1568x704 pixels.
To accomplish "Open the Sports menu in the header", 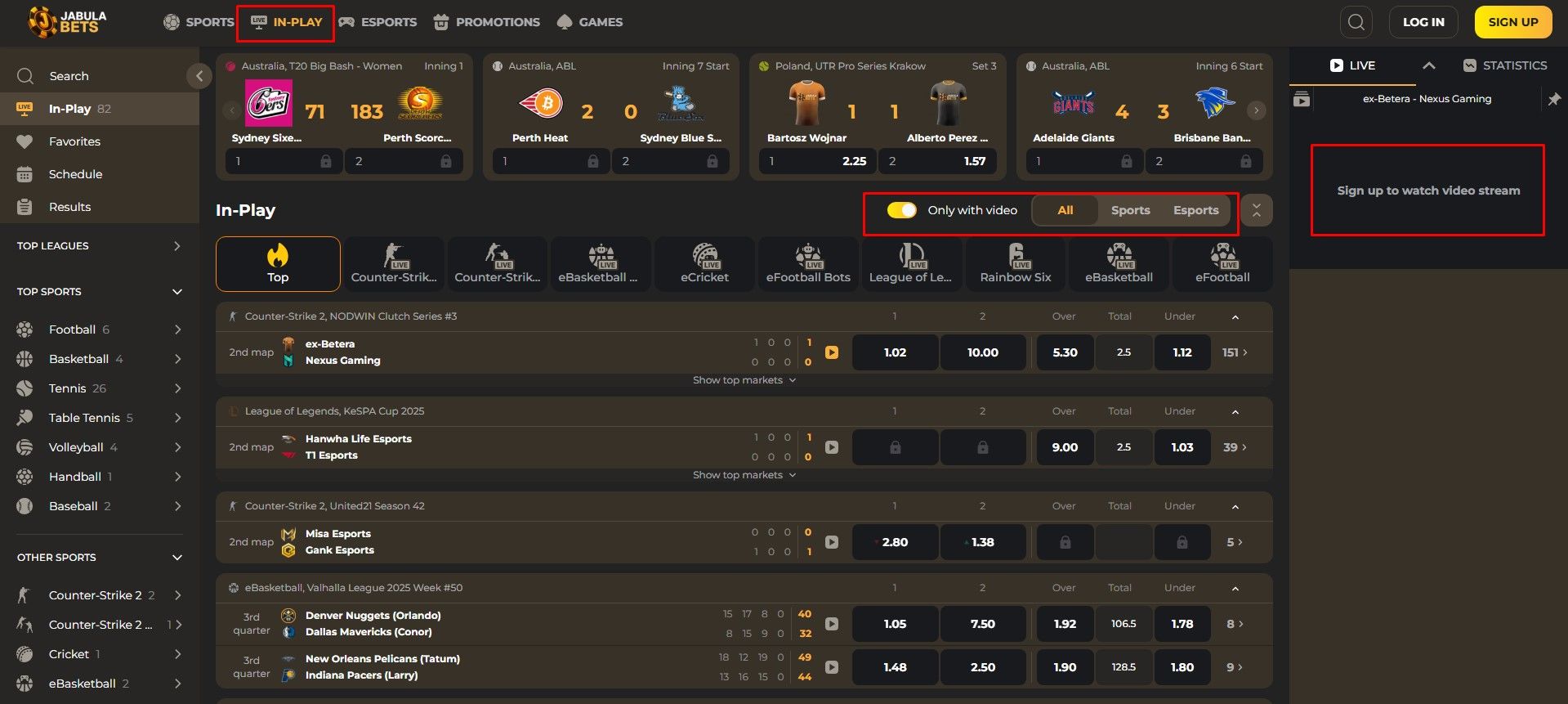I will 199,22.
